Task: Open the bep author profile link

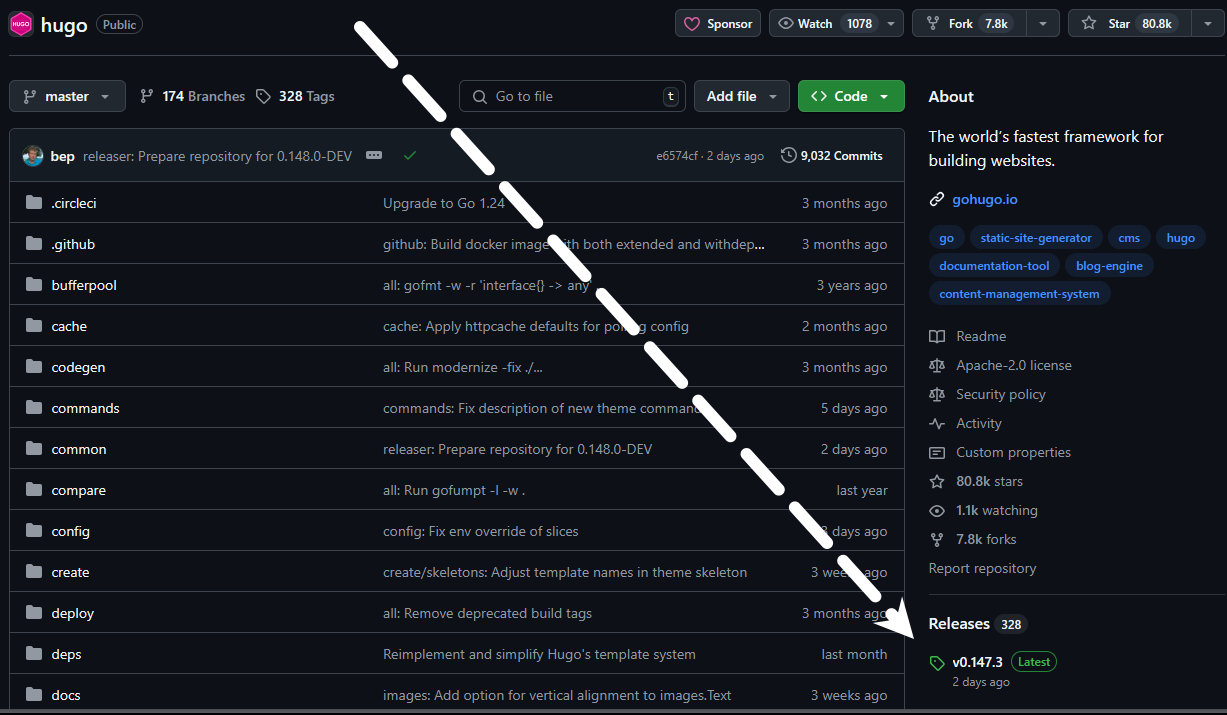Action: tap(62, 156)
